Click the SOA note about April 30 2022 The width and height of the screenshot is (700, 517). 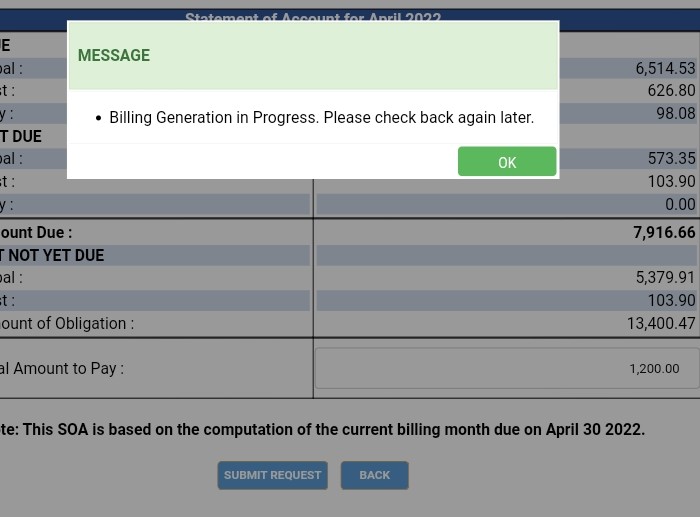click(x=322, y=429)
